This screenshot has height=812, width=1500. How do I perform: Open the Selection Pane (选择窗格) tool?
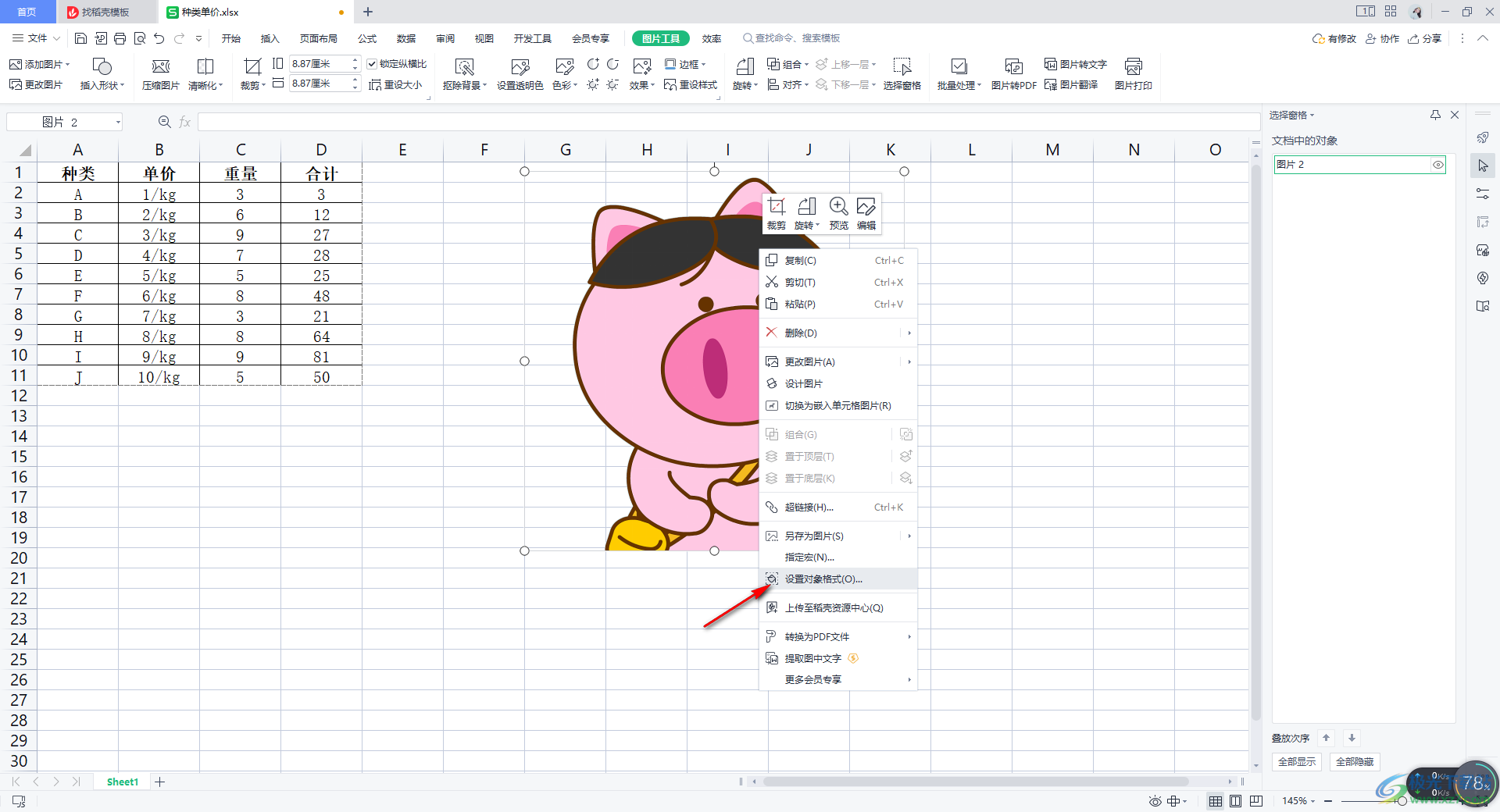tap(902, 74)
